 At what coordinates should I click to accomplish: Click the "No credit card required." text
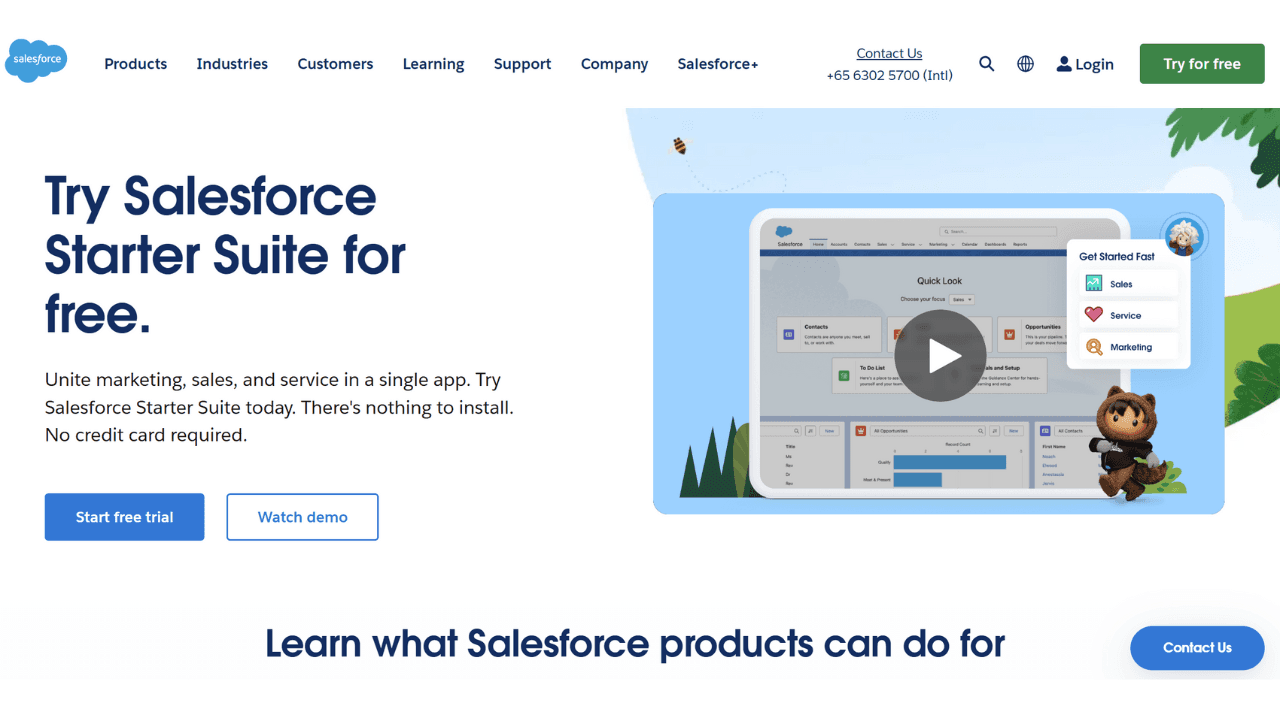(146, 435)
